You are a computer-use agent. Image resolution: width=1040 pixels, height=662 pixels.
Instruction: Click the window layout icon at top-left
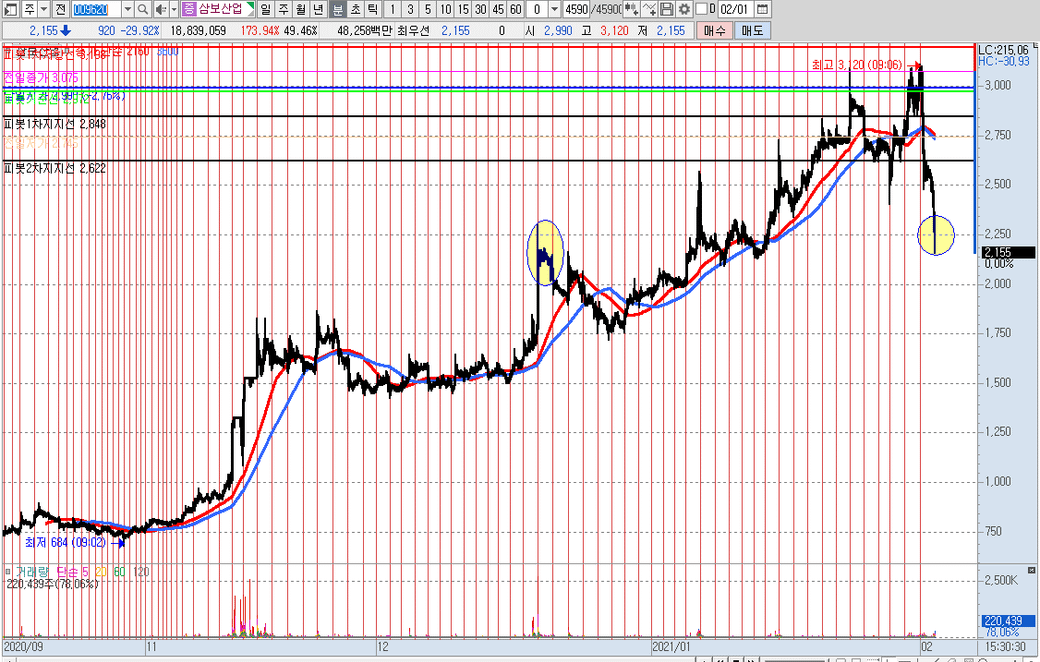pyautogui.click(x=10, y=9)
